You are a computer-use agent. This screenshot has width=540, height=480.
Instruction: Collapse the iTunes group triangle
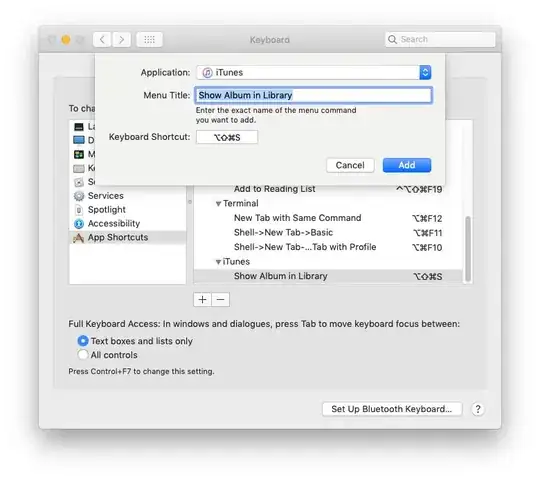point(218,262)
